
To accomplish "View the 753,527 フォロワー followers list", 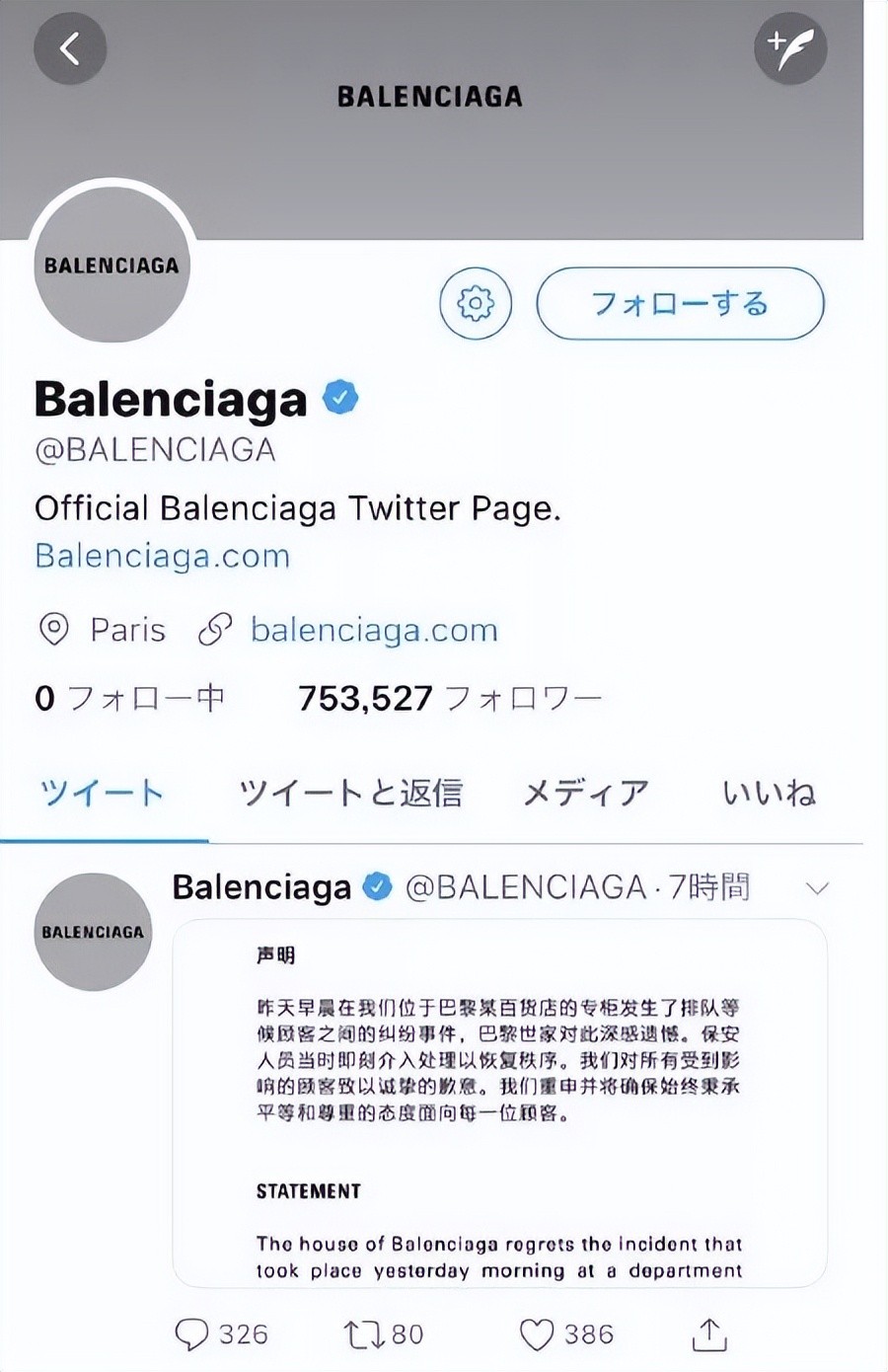I will click(x=450, y=699).
